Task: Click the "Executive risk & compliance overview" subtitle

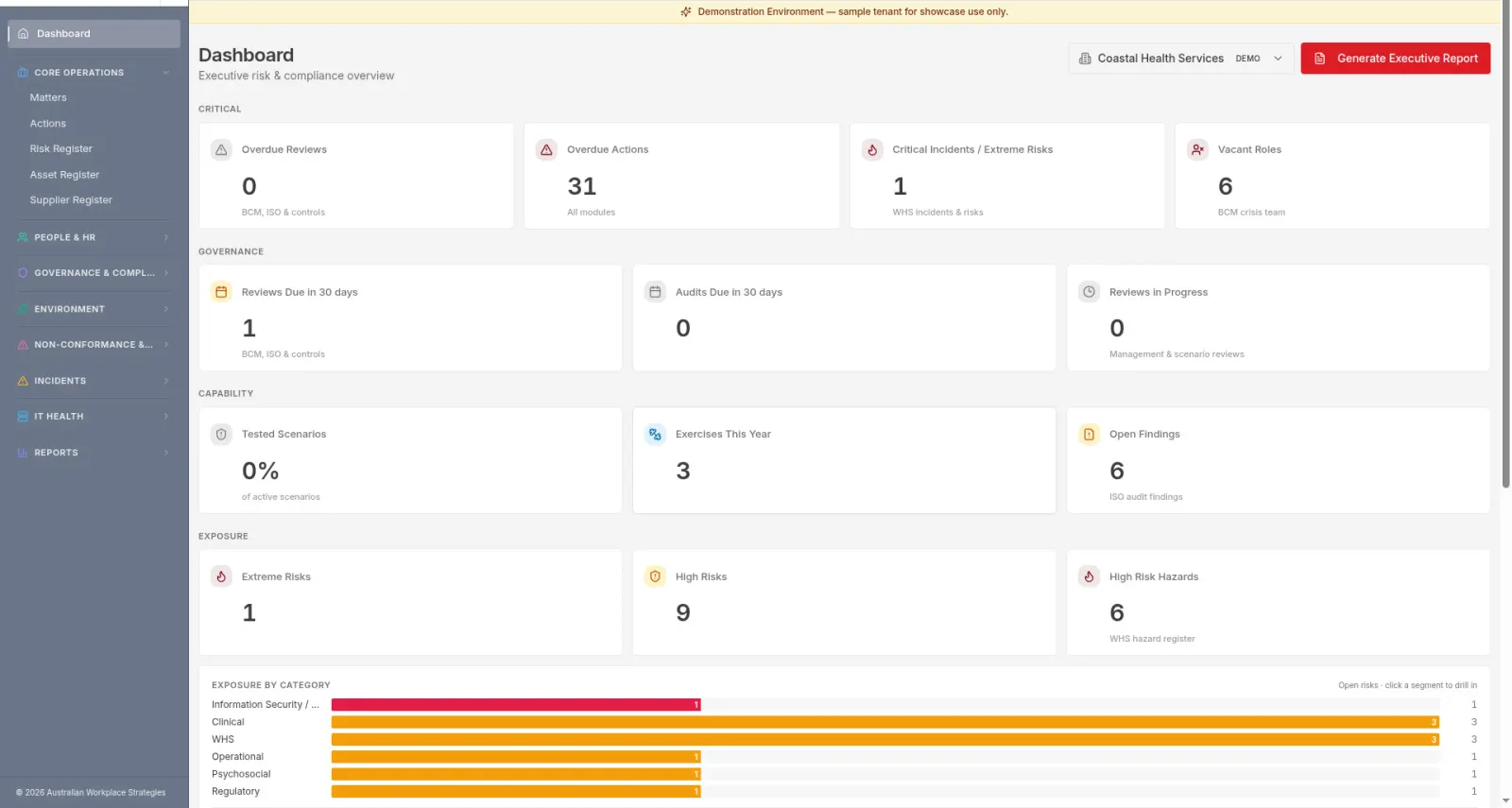Action: [x=296, y=76]
